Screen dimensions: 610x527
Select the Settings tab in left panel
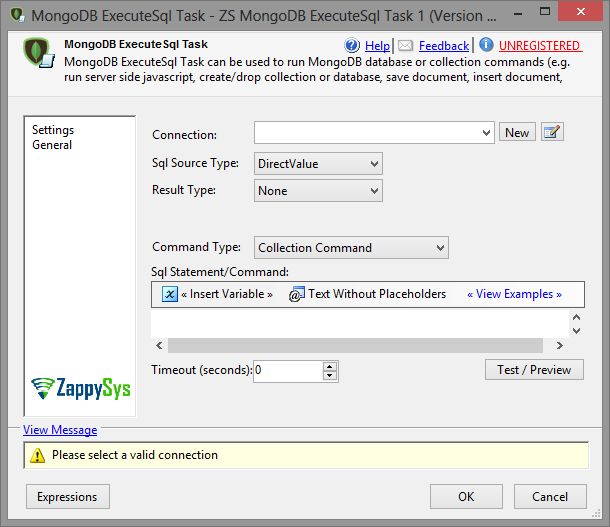pos(53,130)
